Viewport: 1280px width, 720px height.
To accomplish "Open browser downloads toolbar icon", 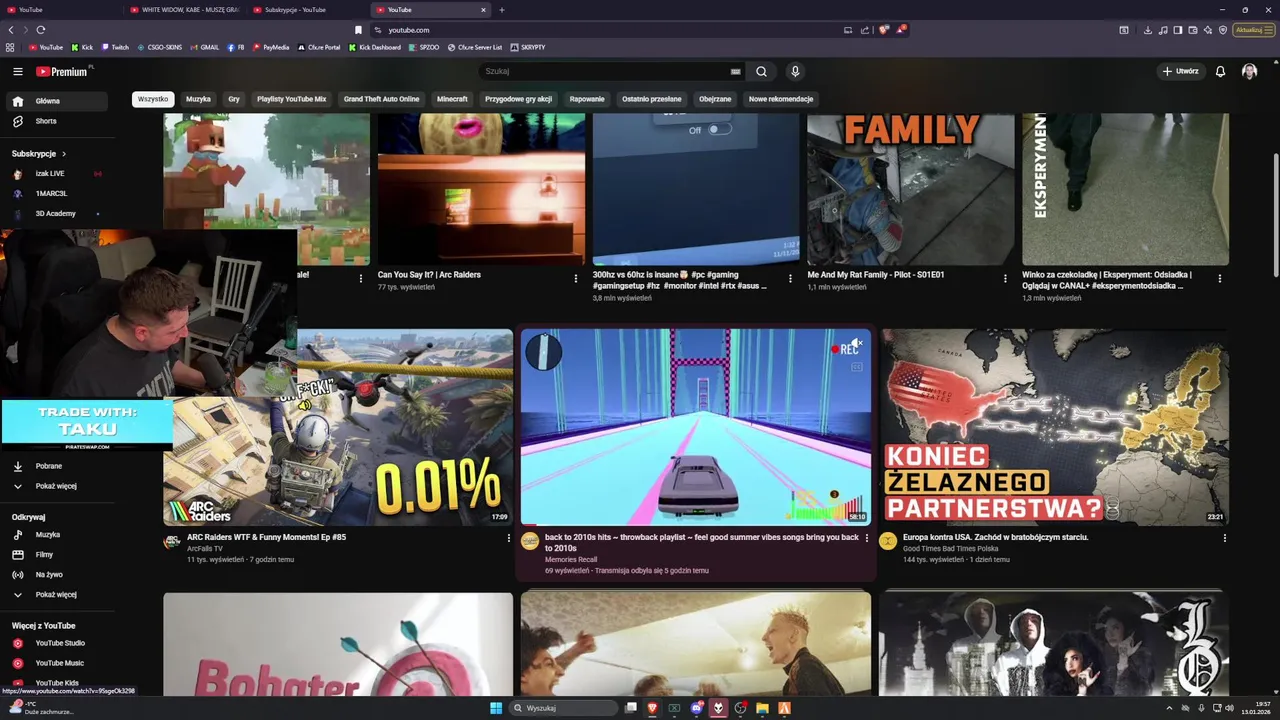I will [x=1148, y=30].
